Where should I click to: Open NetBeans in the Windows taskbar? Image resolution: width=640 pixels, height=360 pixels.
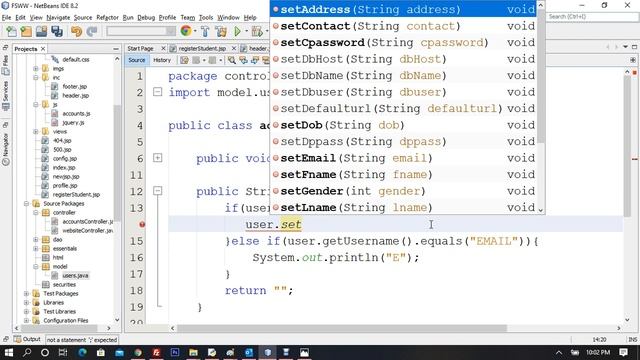(267, 352)
